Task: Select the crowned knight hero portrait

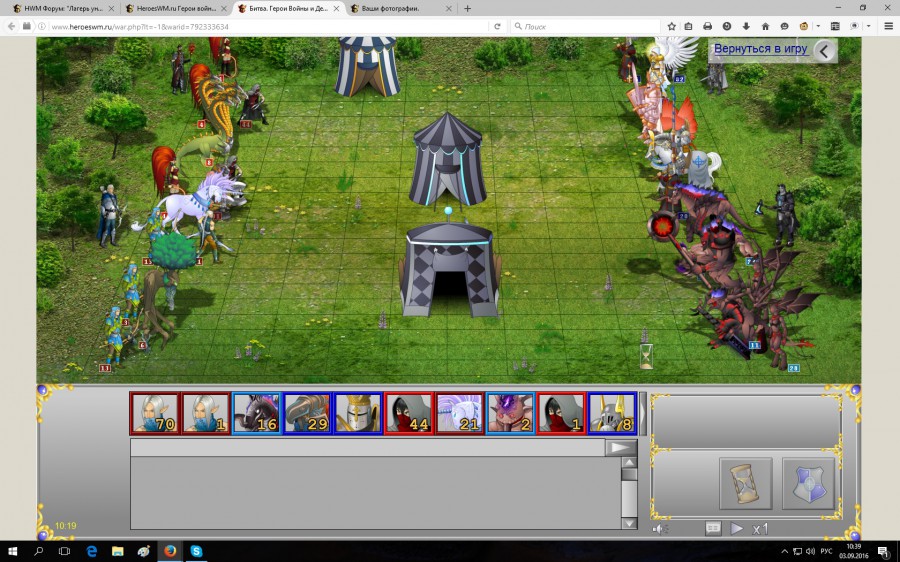Action: pos(358,413)
